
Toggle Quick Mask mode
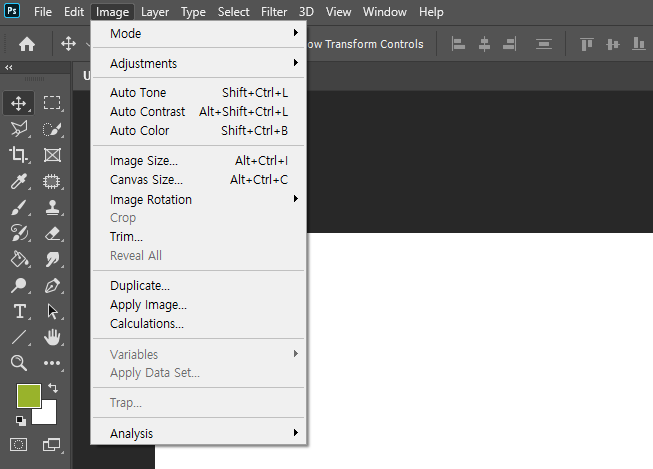pos(18,444)
